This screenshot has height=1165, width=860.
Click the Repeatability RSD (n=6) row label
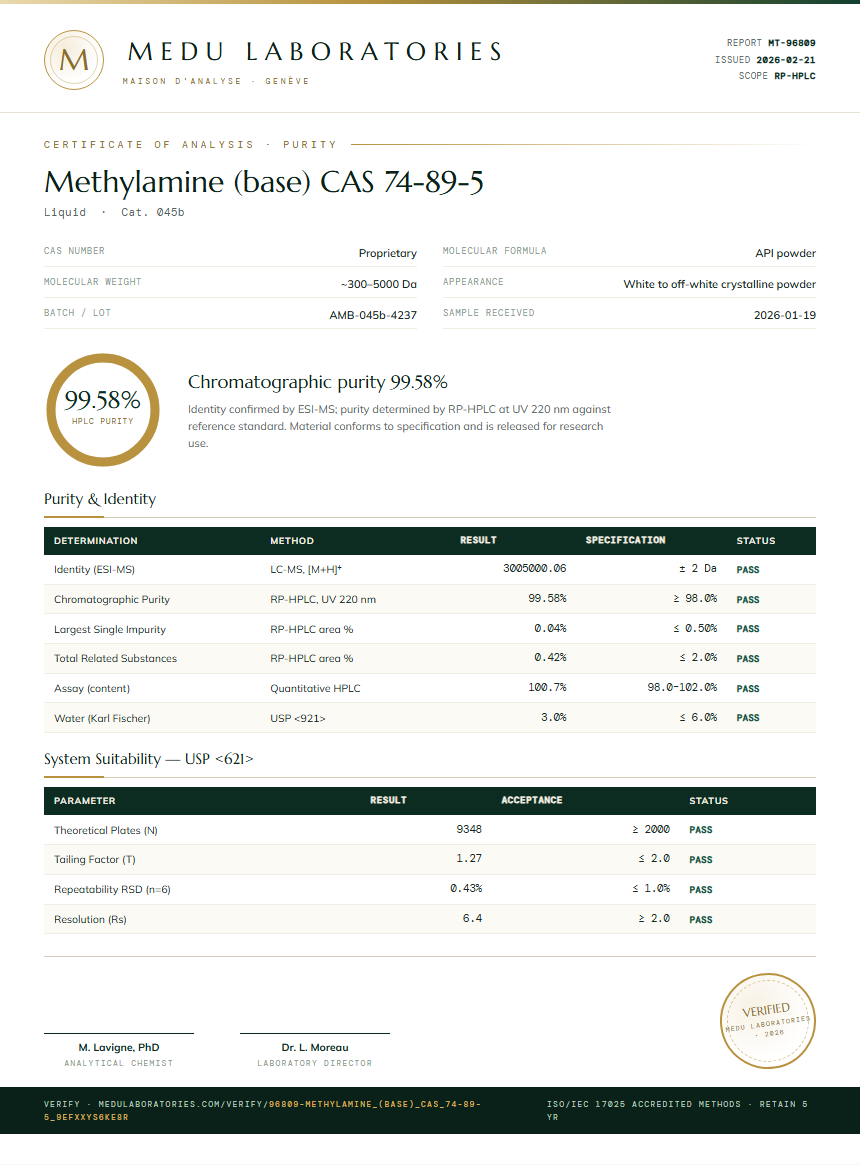(112, 889)
